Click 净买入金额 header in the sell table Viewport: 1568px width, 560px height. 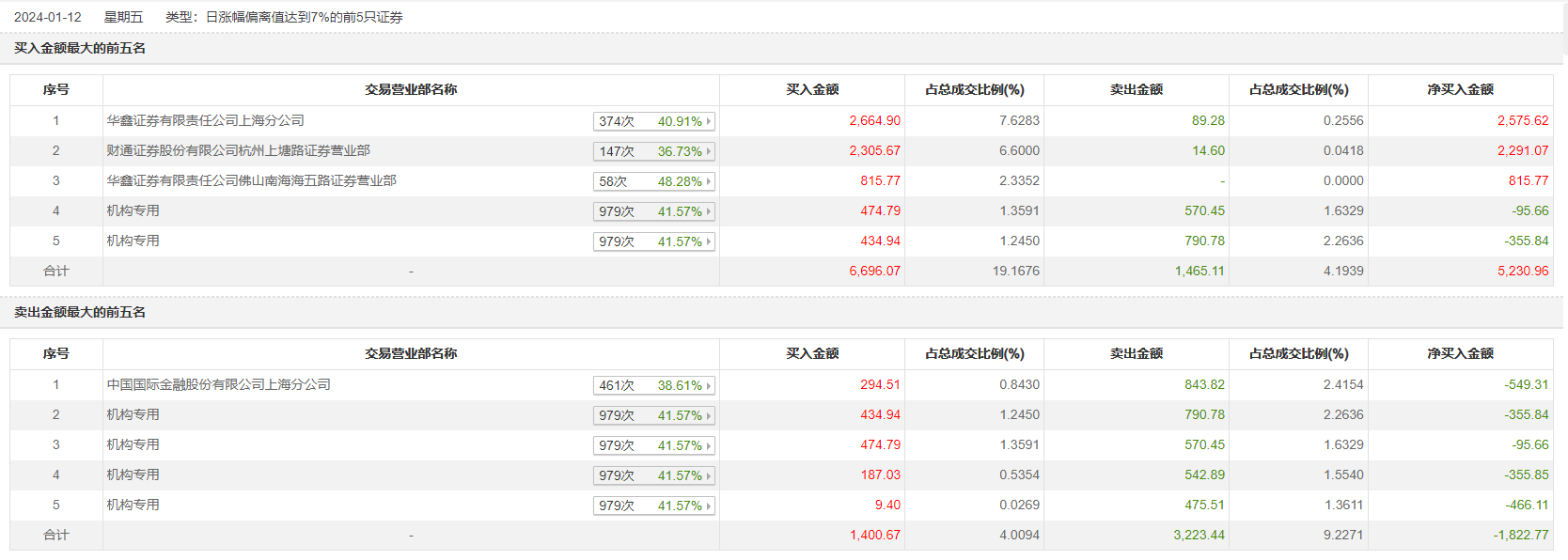1460,353
